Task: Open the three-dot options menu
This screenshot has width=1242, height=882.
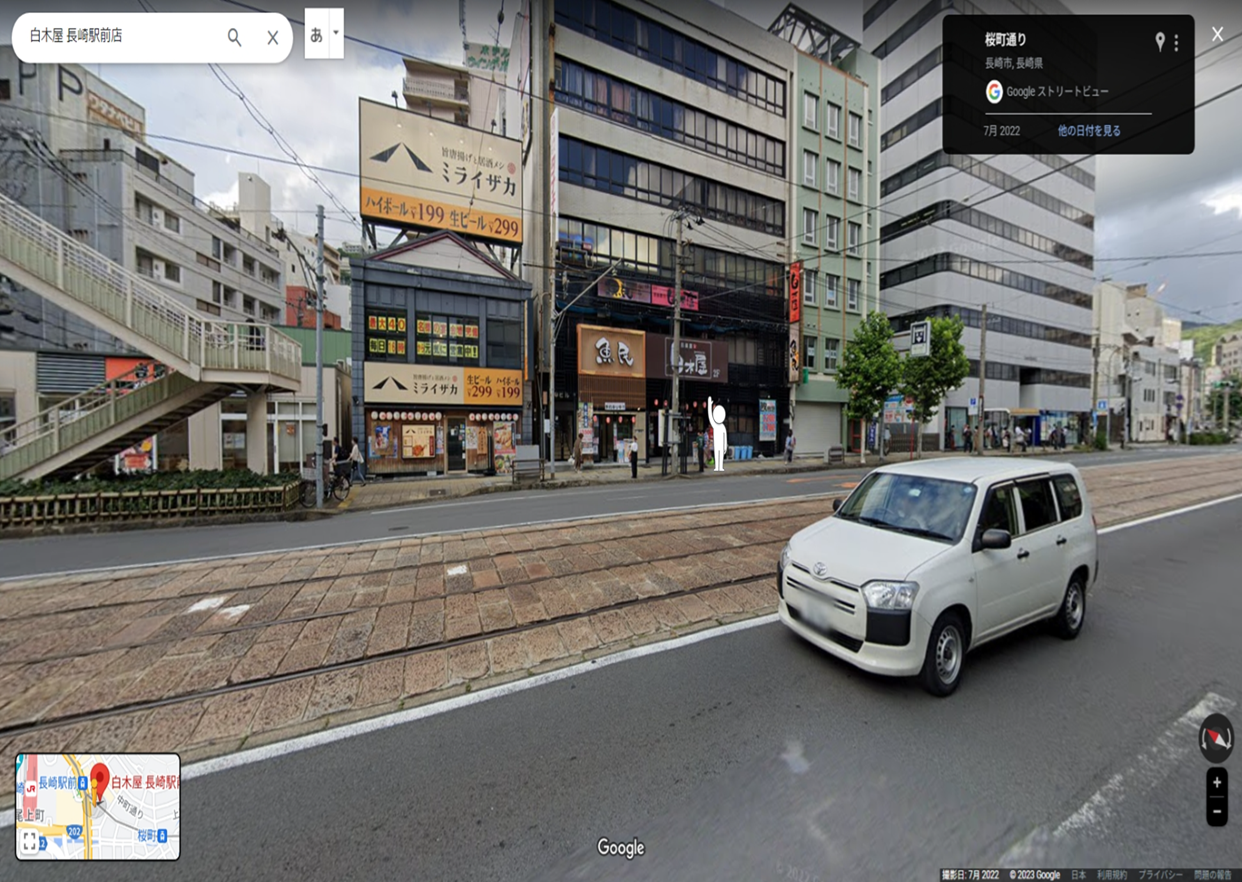Action: 1176,42
